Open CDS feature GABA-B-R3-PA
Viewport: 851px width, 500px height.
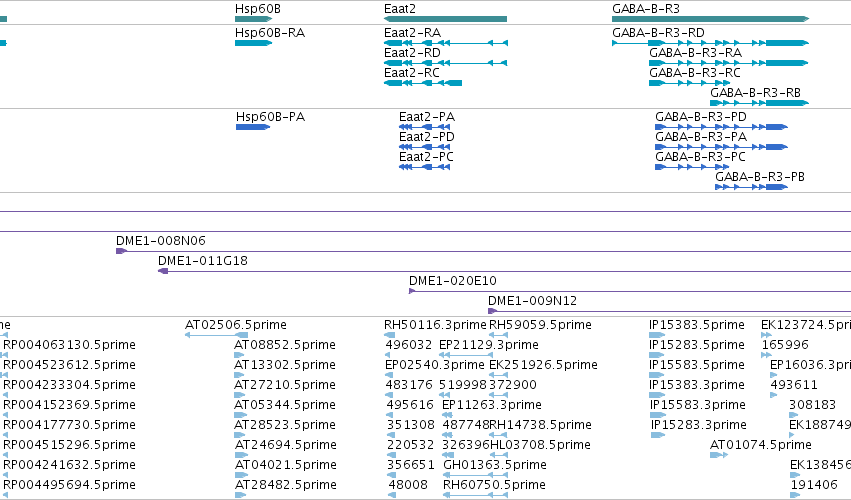701,137
